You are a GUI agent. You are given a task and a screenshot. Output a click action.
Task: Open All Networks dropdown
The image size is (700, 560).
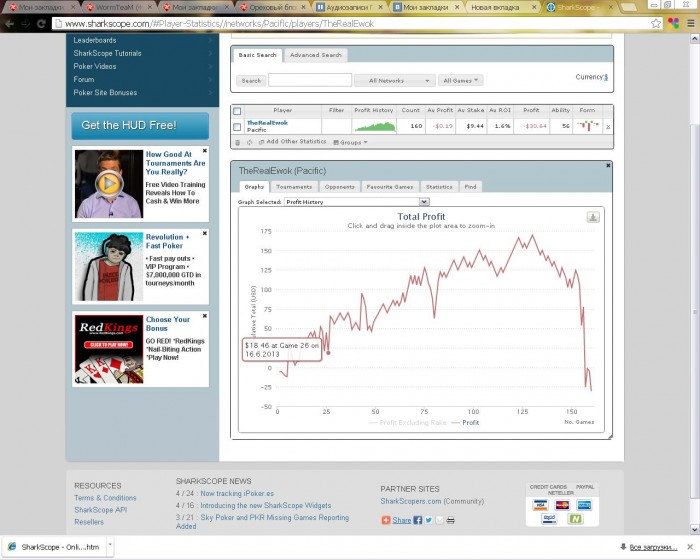pos(395,81)
